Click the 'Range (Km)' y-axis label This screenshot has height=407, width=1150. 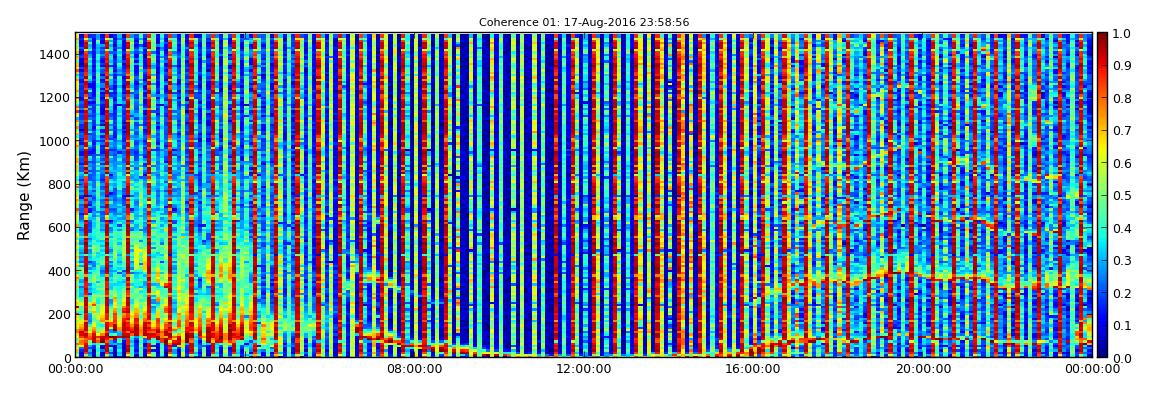[23, 195]
